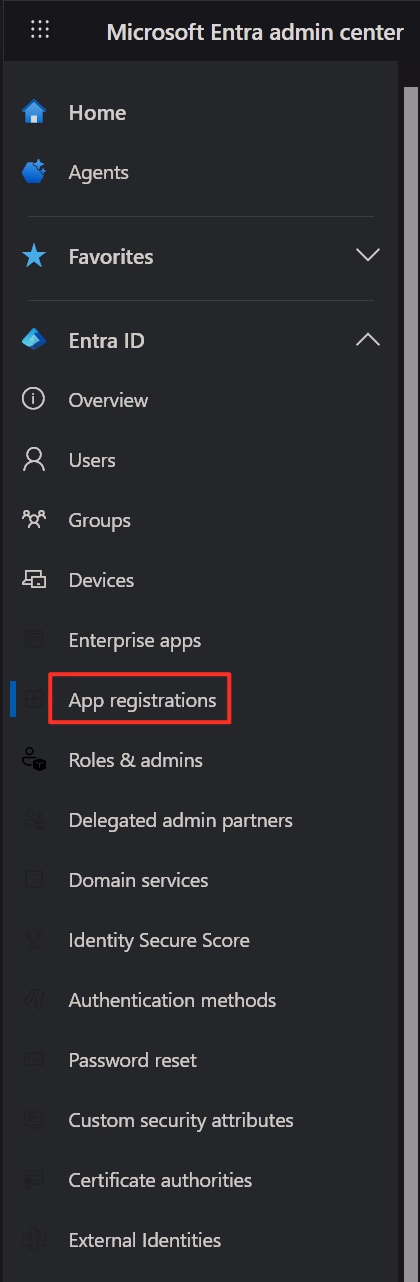Select Authentication methods

pos(172,1000)
